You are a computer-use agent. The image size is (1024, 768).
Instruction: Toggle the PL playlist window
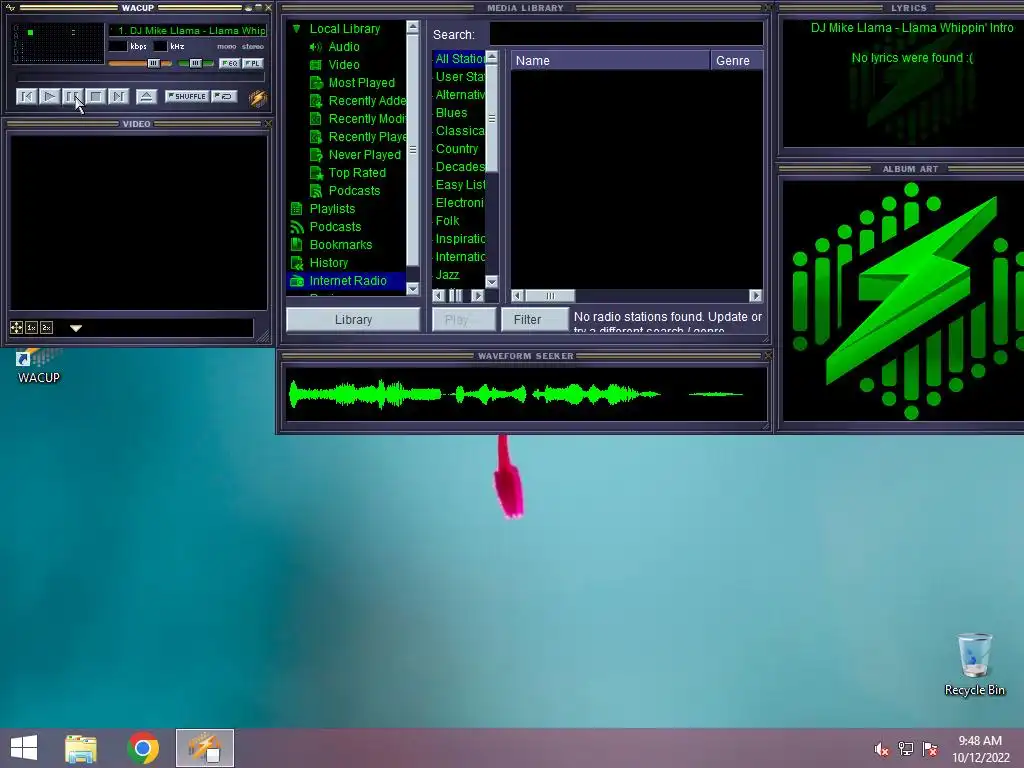pyautogui.click(x=253, y=63)
